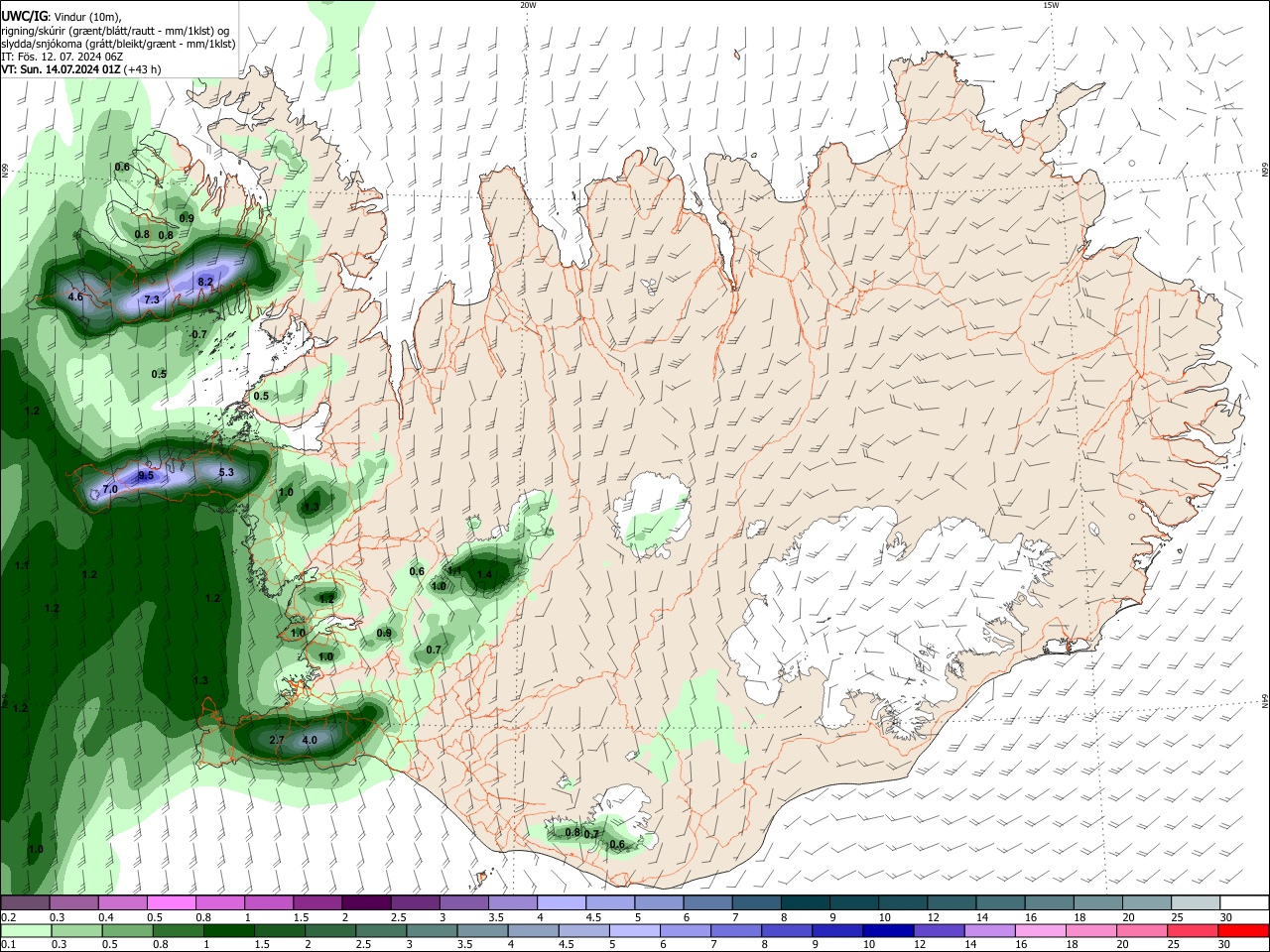Click the light grey 25 swatch in upper legend
Viewport: 1270px width, 952px height.
[x=1196, y=903]
